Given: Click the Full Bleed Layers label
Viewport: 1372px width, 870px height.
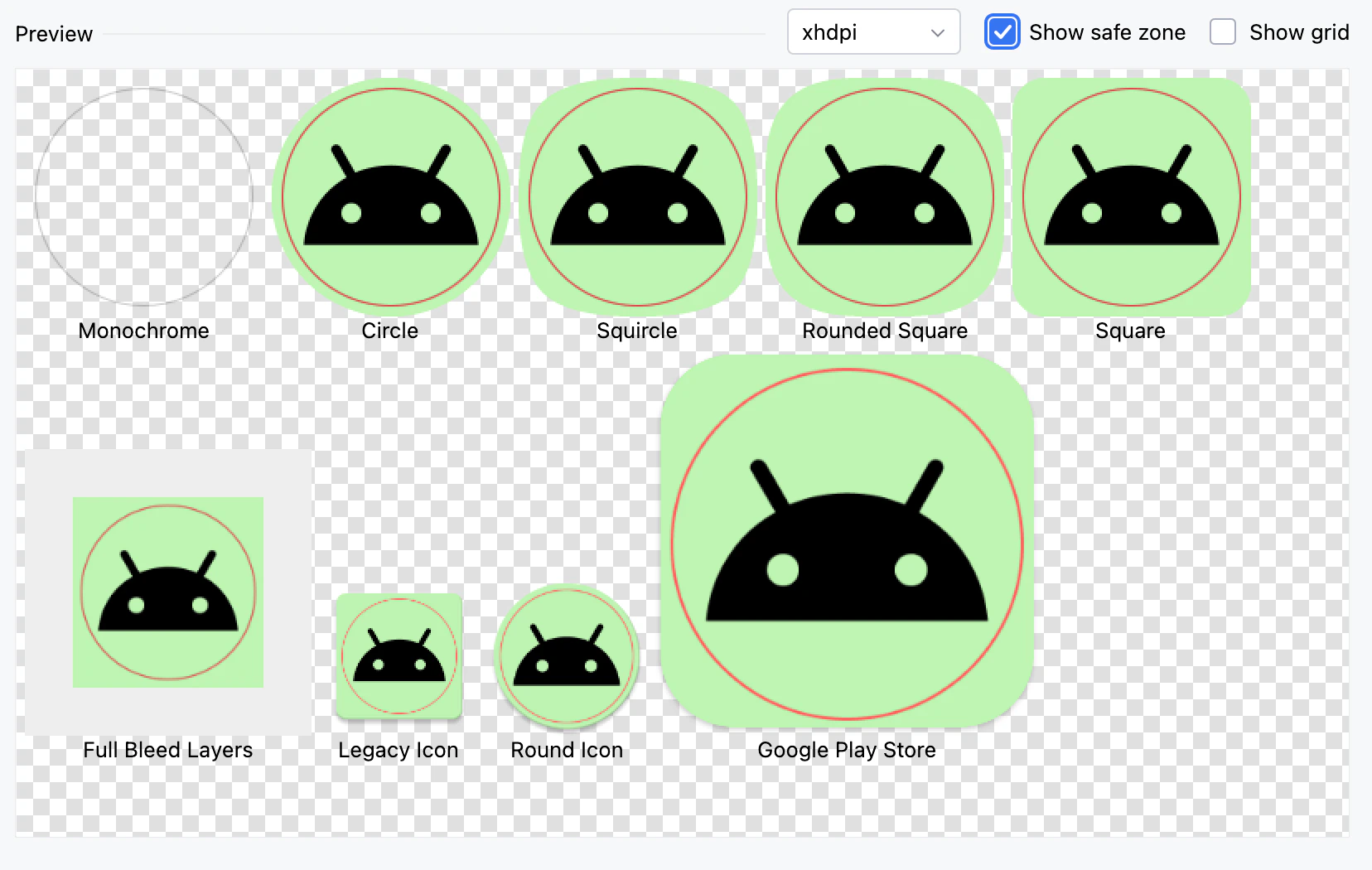Looking at the screenshot, I should [x=168, y=750].
